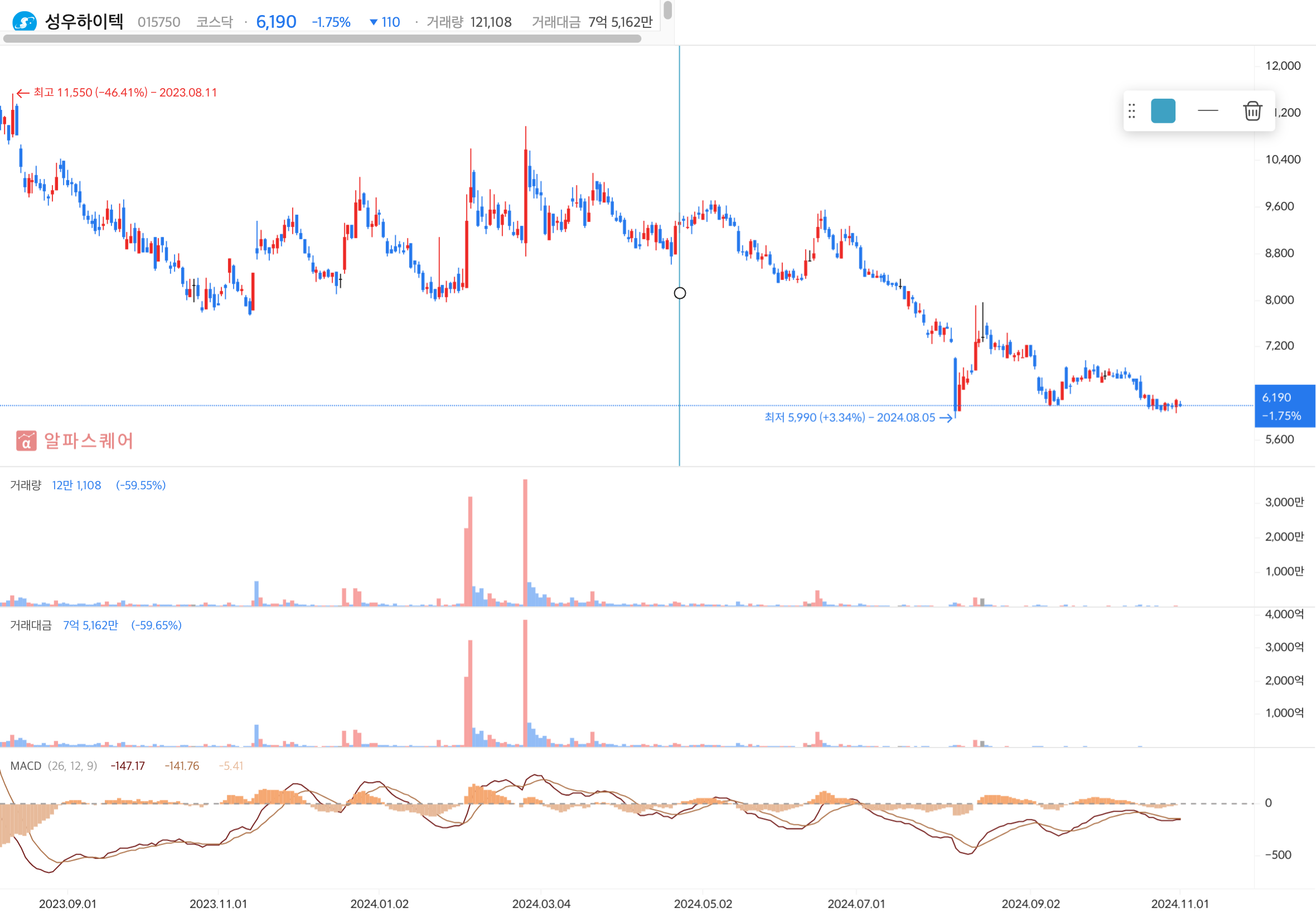This screenshot has height=917, width=1316.
Task: Click trading value change (-59.65%)
Action: pos(156,625)
